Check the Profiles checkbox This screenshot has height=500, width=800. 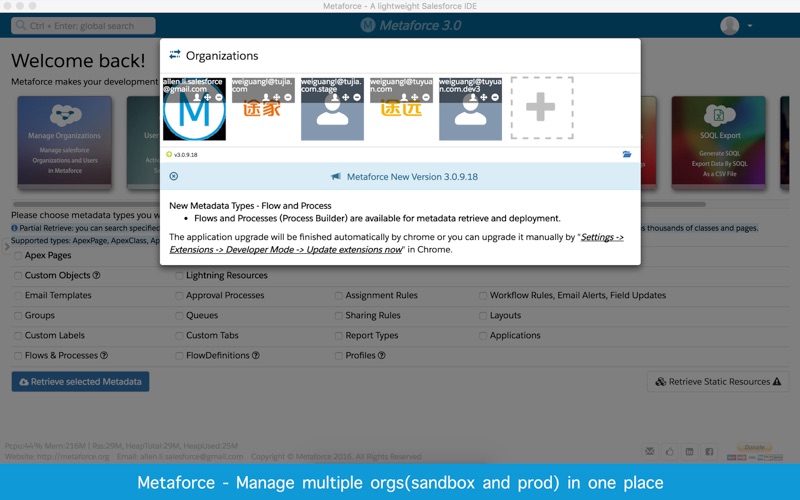point(338,356)
